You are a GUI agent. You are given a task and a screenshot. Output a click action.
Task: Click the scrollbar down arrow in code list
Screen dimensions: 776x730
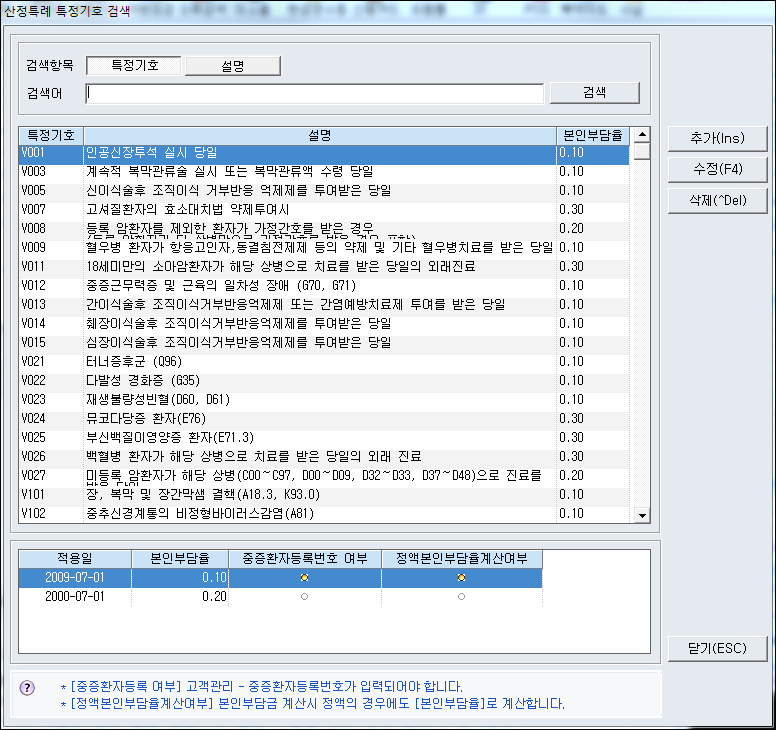click(642, 515)
